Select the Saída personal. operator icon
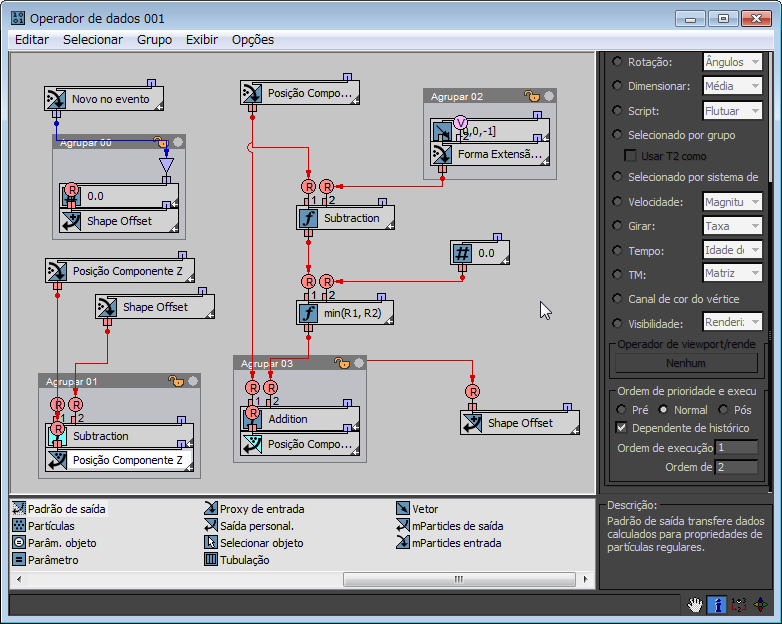The width and height of the screenshot is (782, 624). (x=210, y=526)
